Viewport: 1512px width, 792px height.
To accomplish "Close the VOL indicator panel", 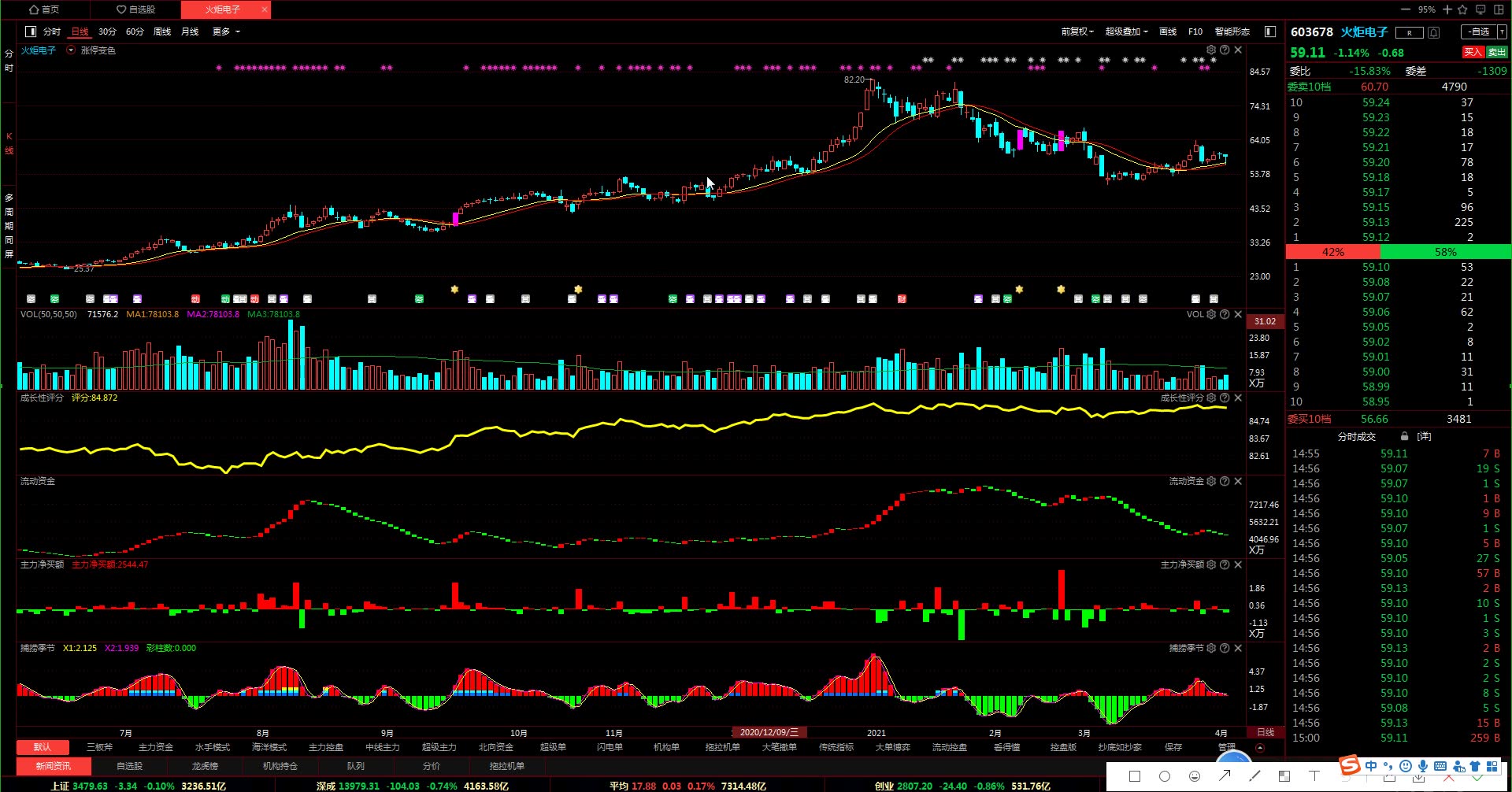I will (1238, 314).
